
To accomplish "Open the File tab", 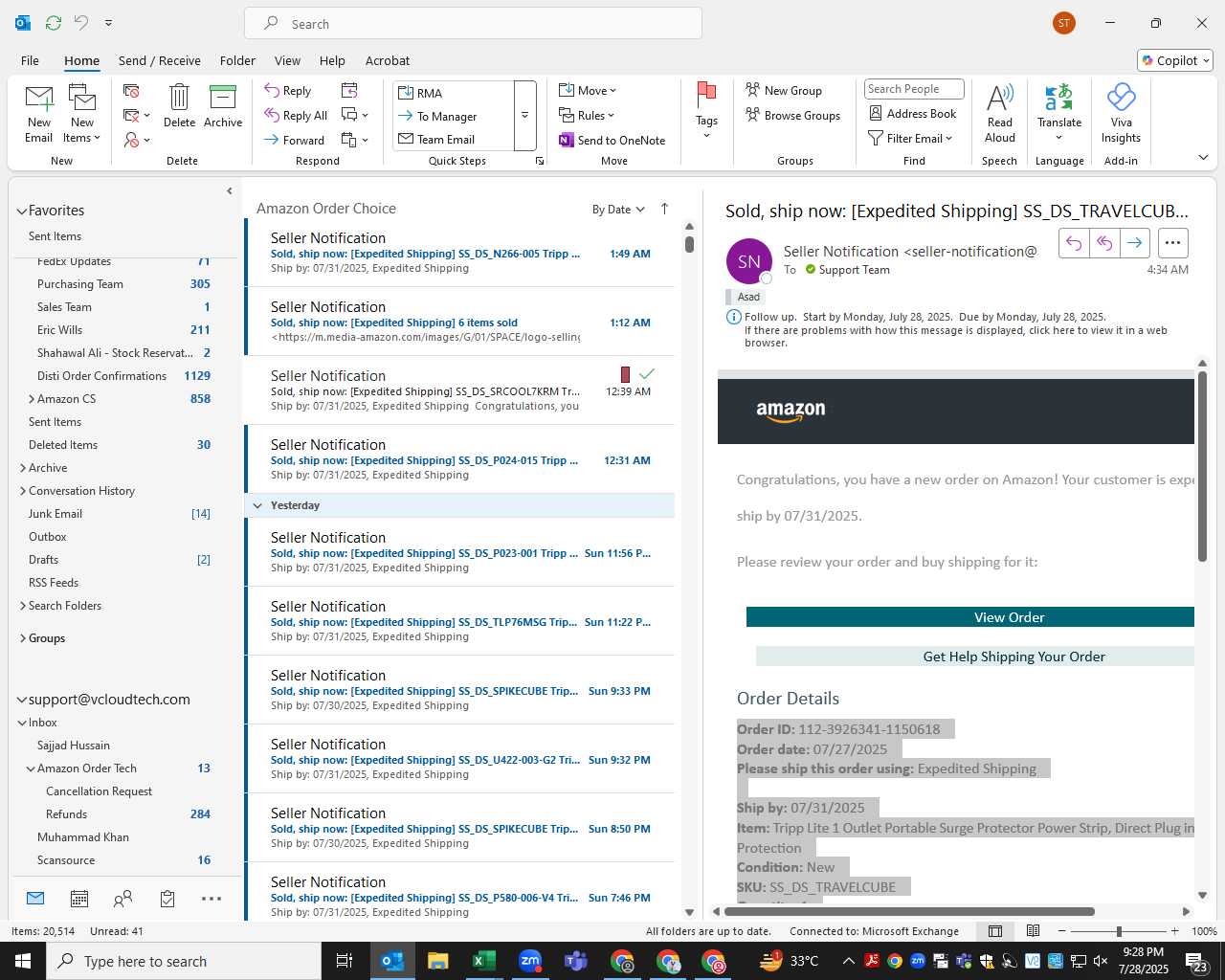I will tap(30, 60).
